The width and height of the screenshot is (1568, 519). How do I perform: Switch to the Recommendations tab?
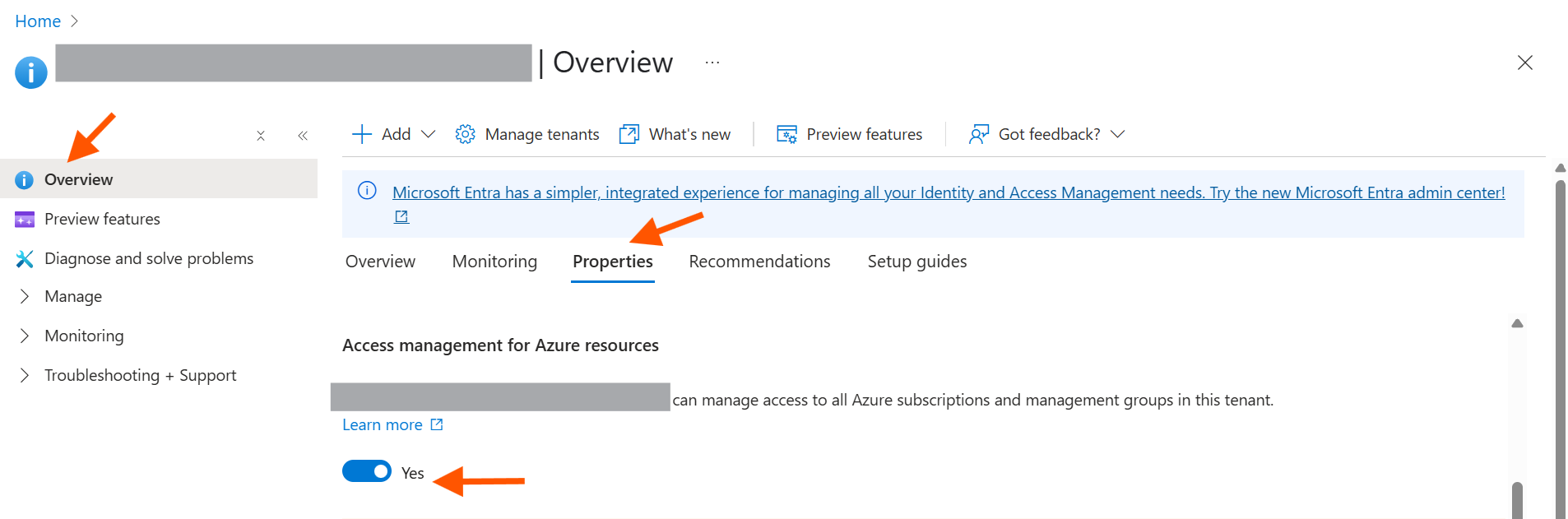pos(759,262)
